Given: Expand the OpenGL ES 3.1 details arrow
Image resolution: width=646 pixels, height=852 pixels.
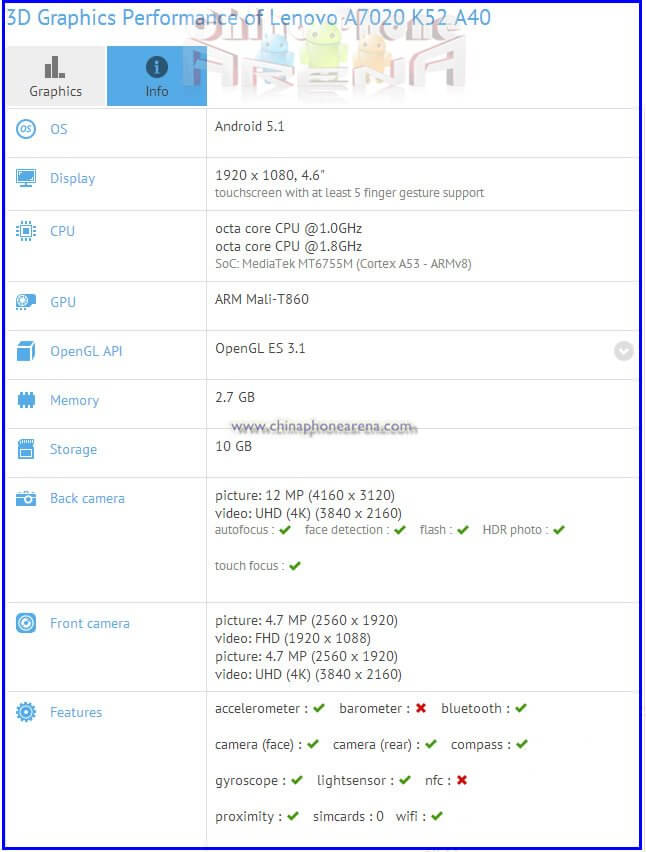Looking at the screenshot, I should coord(624,351).
